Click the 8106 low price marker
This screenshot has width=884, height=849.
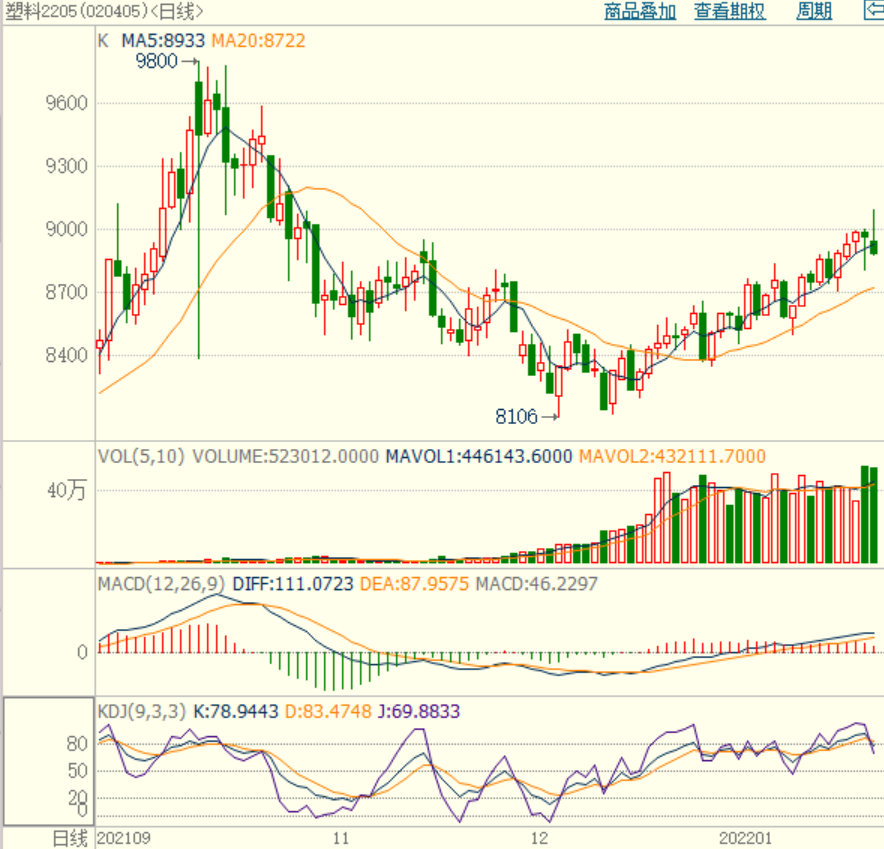point(516,416)
